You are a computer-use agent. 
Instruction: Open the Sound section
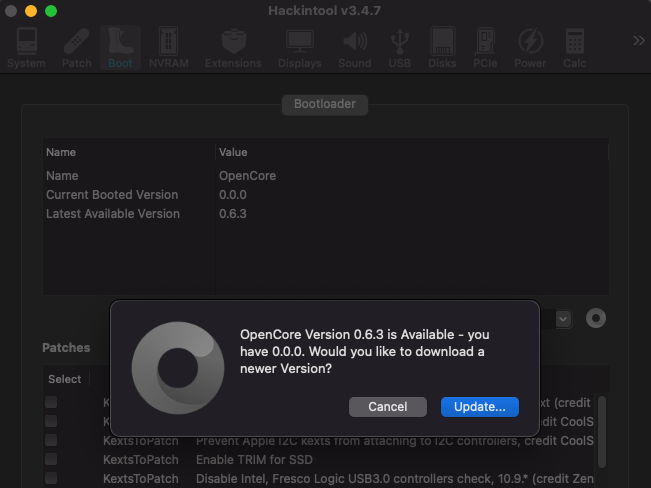coord(355,48)
